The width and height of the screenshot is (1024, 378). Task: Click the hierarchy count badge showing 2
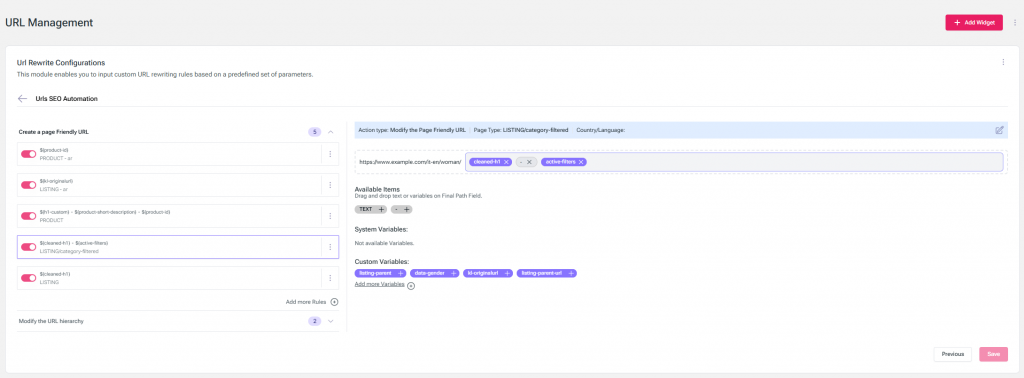315,321
